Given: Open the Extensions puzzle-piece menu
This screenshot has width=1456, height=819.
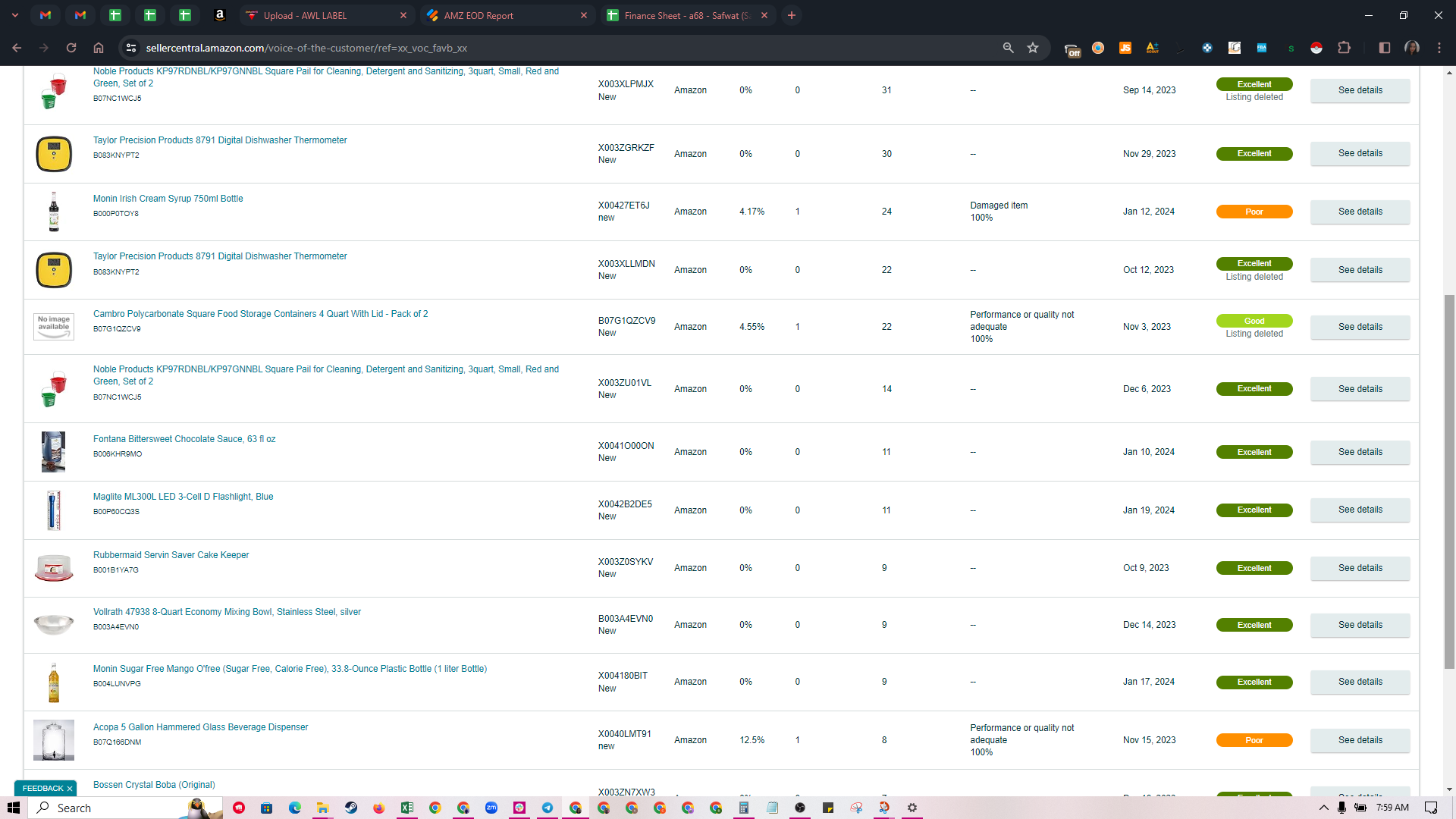Looking at the screenshot, I should (1344, 48).
